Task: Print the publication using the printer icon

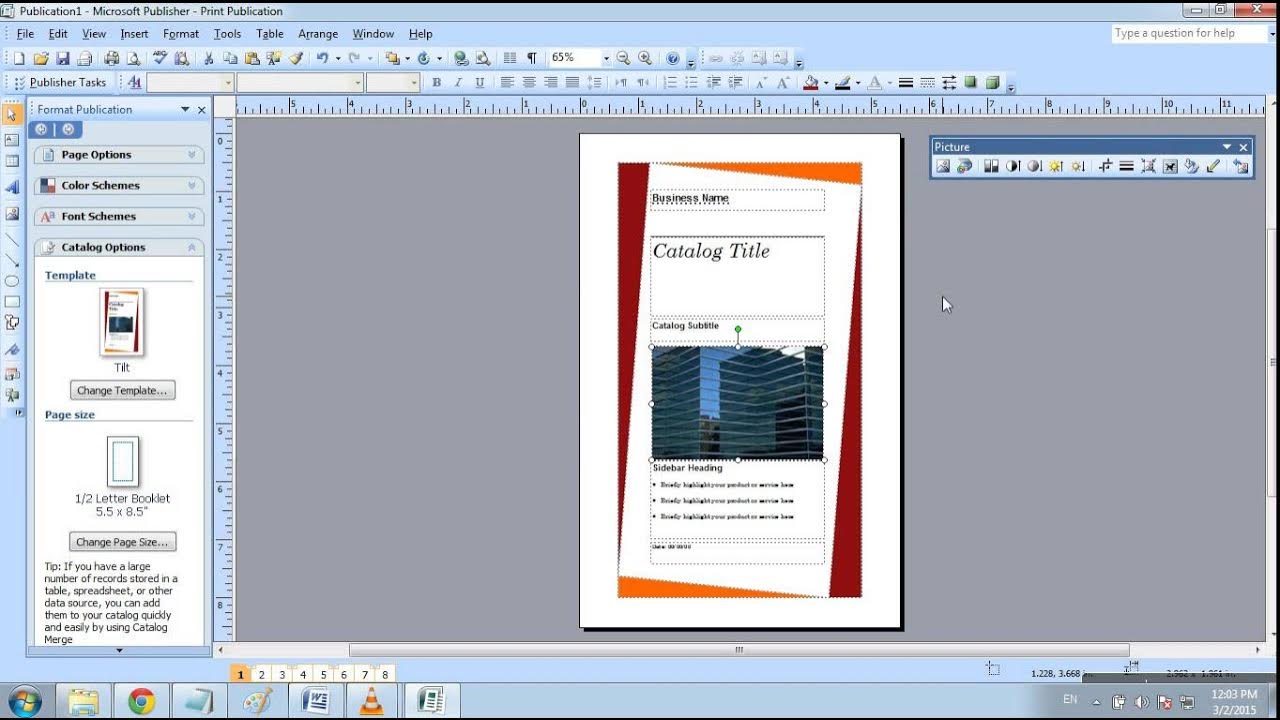Action: click(111, 58)
